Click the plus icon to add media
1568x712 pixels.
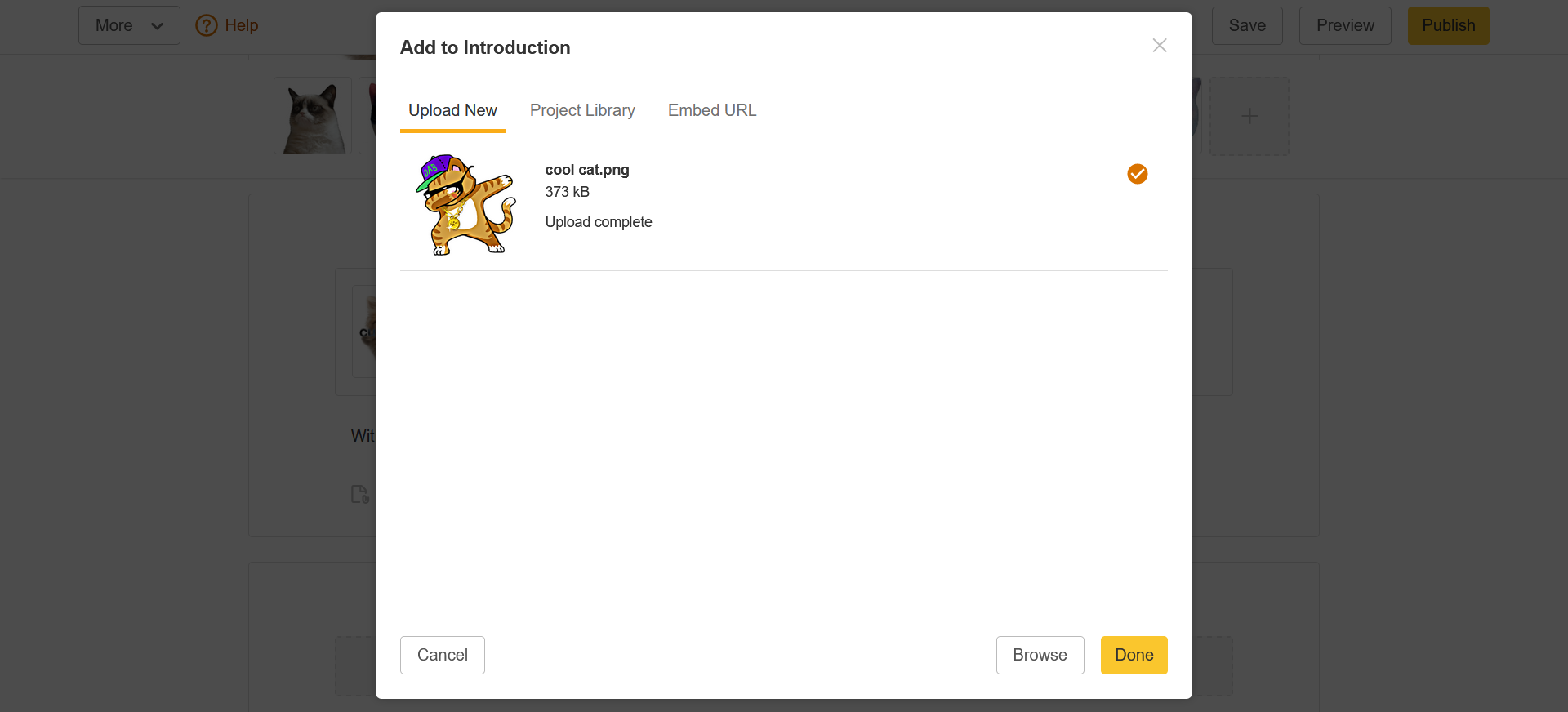pos(1249,116)
